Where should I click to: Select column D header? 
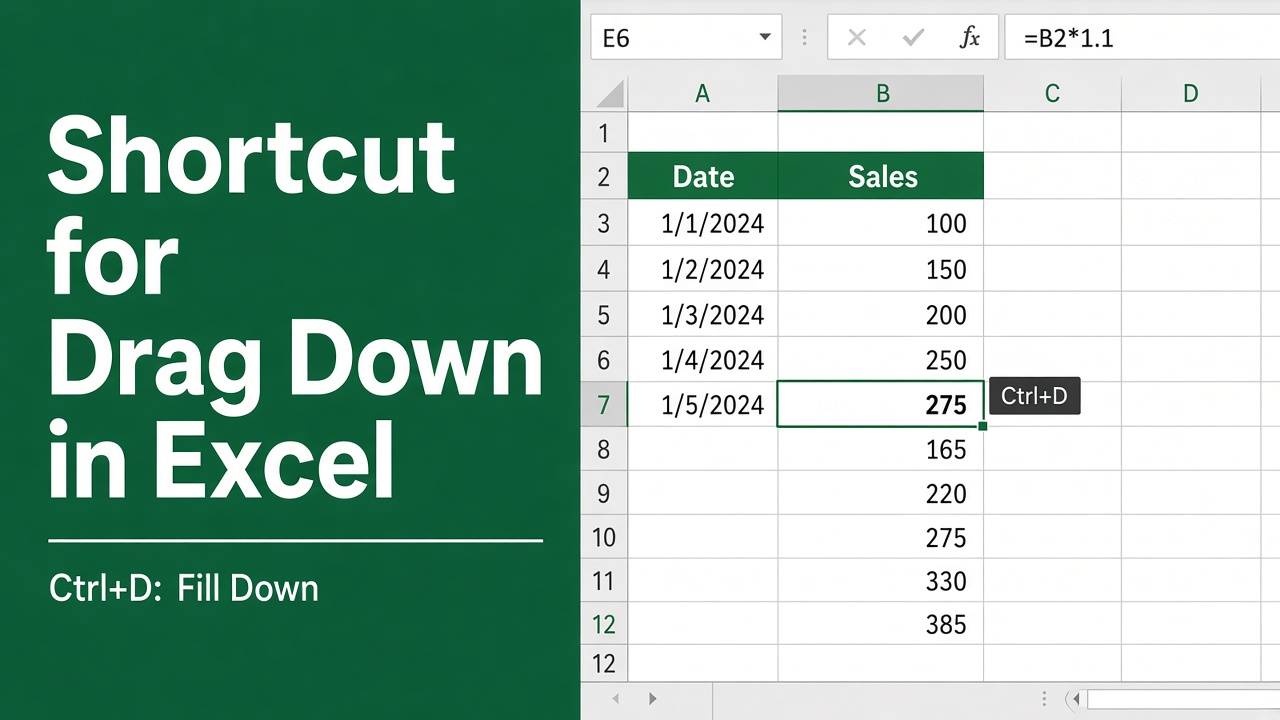click(1190, 94)
